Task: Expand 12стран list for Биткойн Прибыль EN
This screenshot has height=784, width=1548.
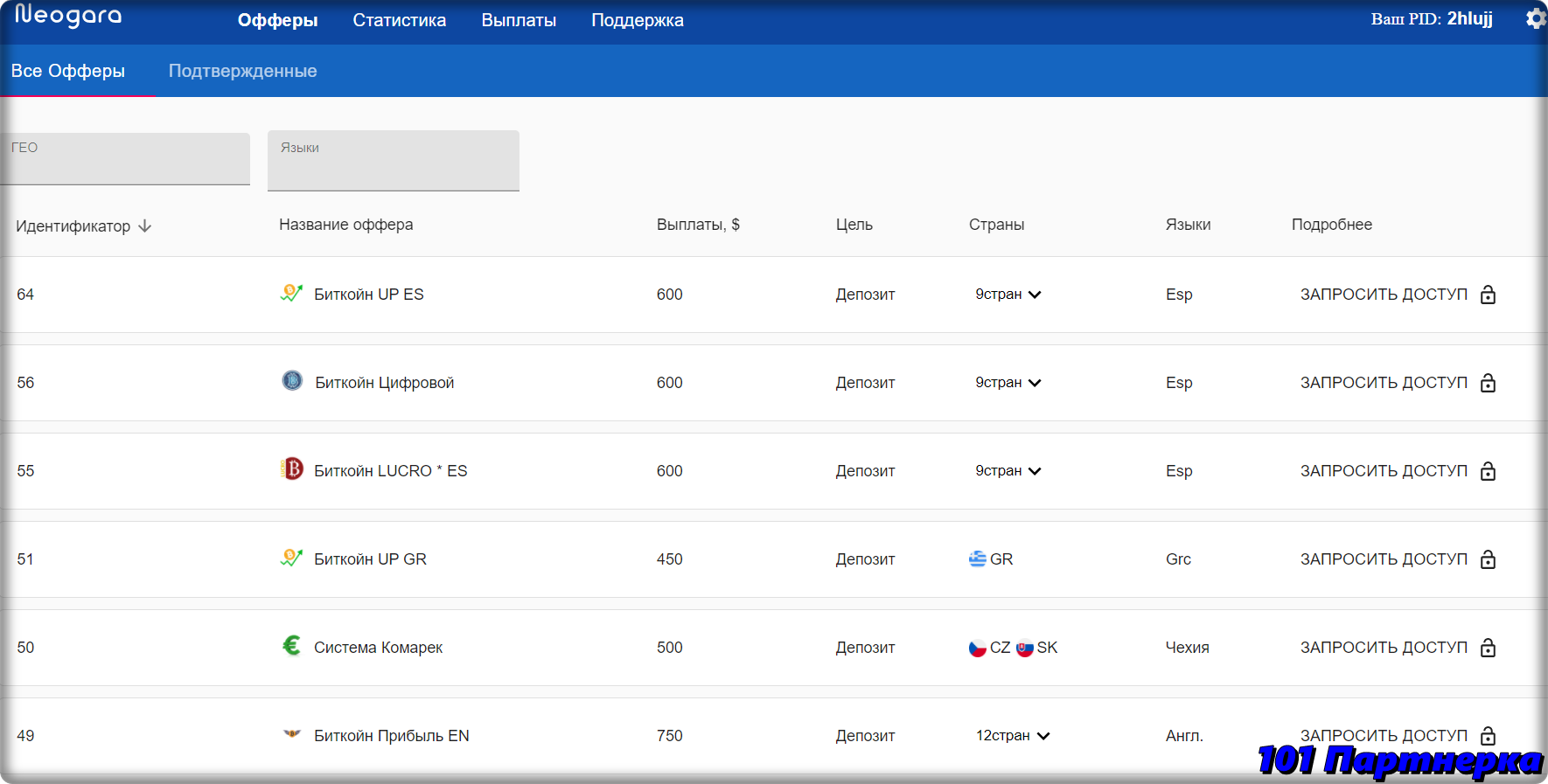Action: [1013, 736]
